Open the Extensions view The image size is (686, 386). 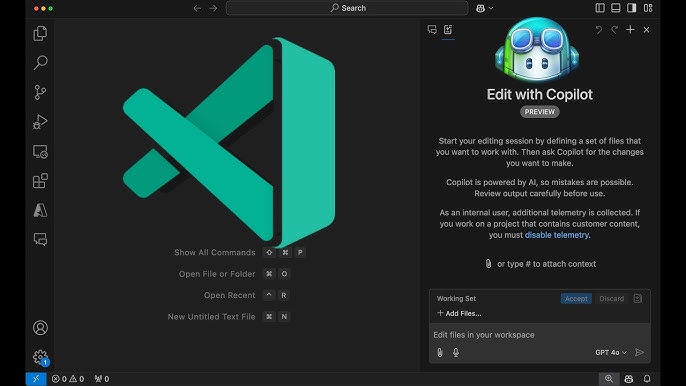40,181
